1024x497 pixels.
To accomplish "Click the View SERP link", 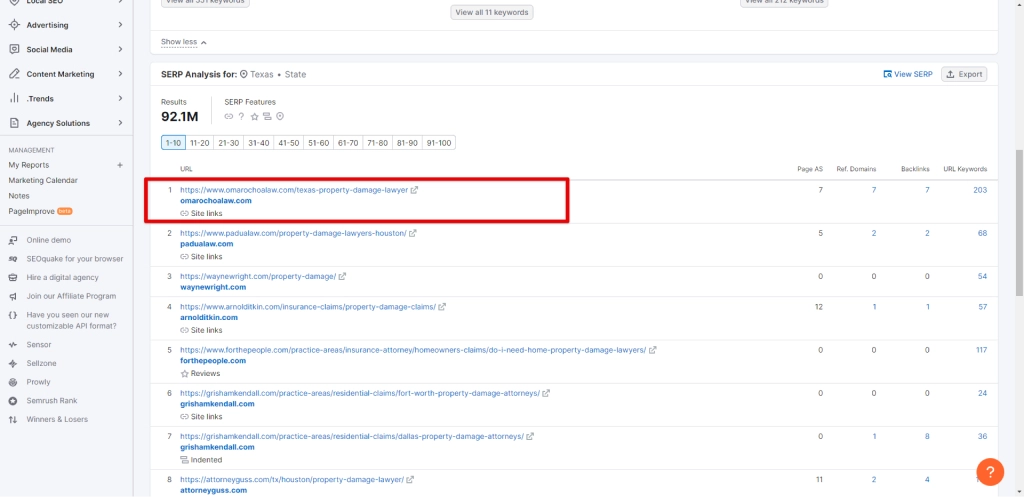I will point(908,74).
